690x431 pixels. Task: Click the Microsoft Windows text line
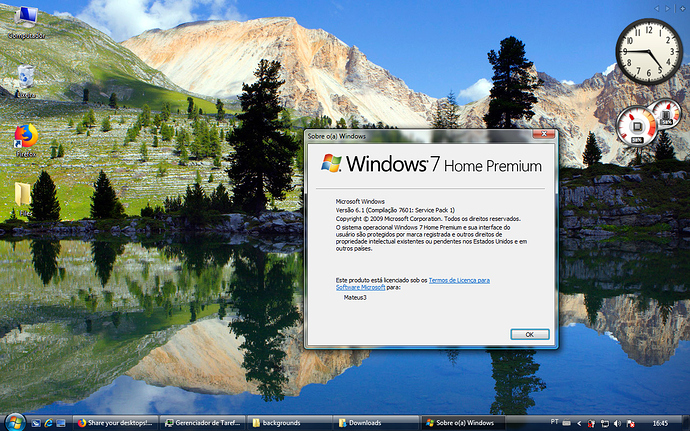[x=360, y=202]
